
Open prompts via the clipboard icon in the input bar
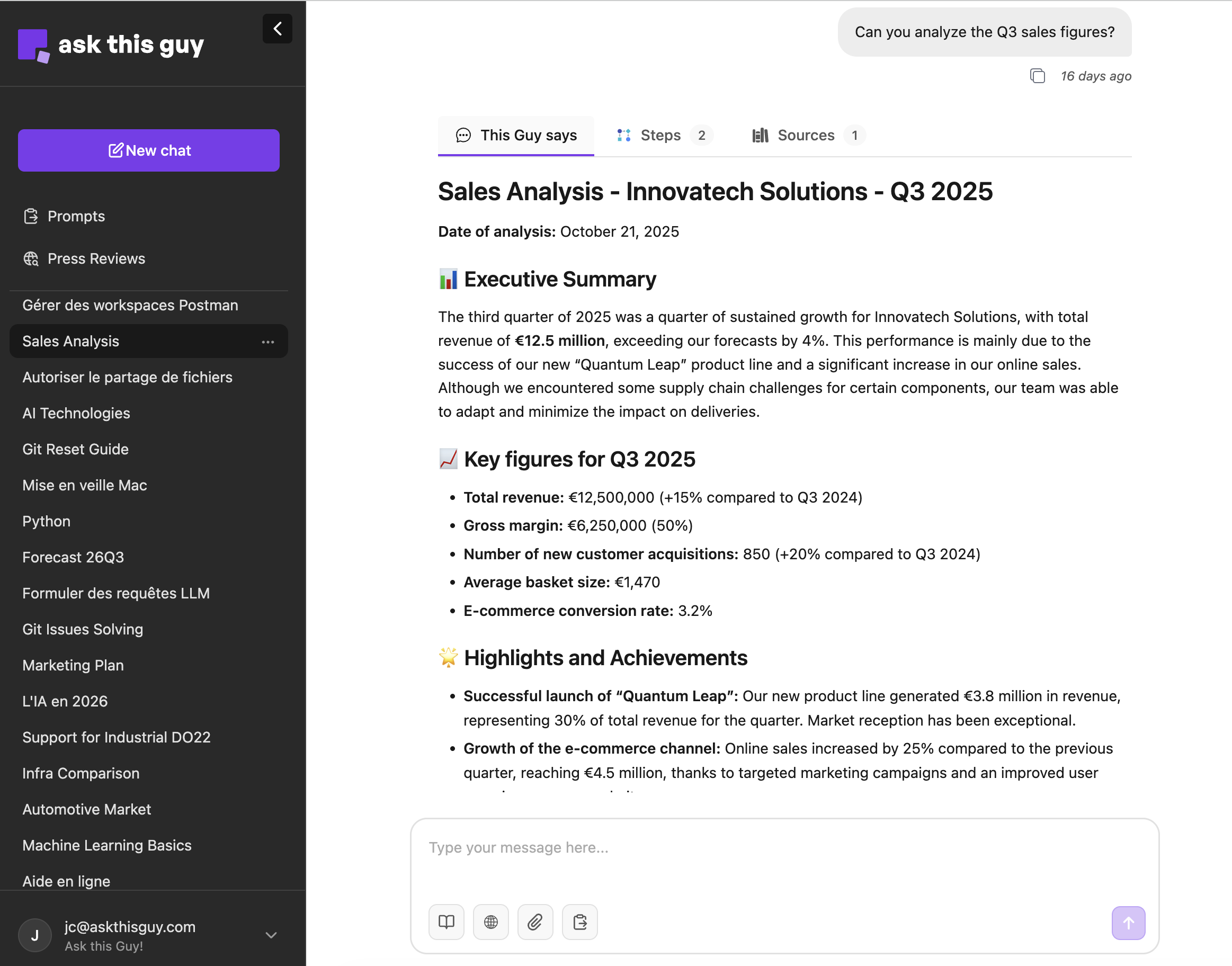point(580,922)
